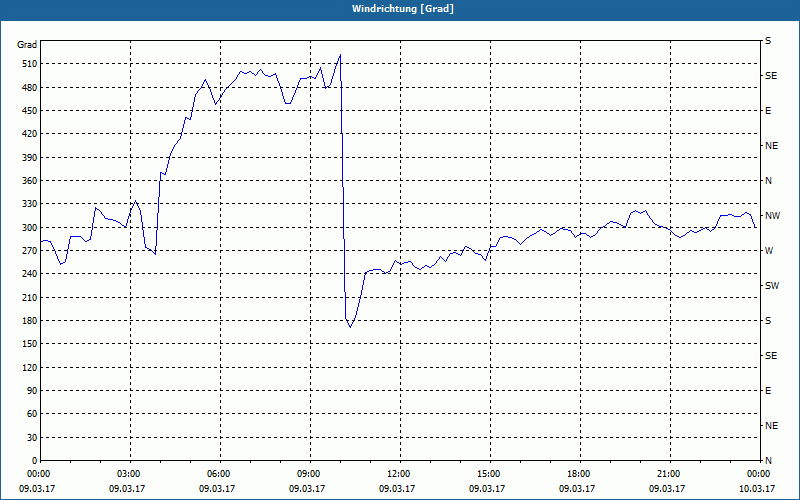Select the 300 value on the y-axis

click(29, 228)
